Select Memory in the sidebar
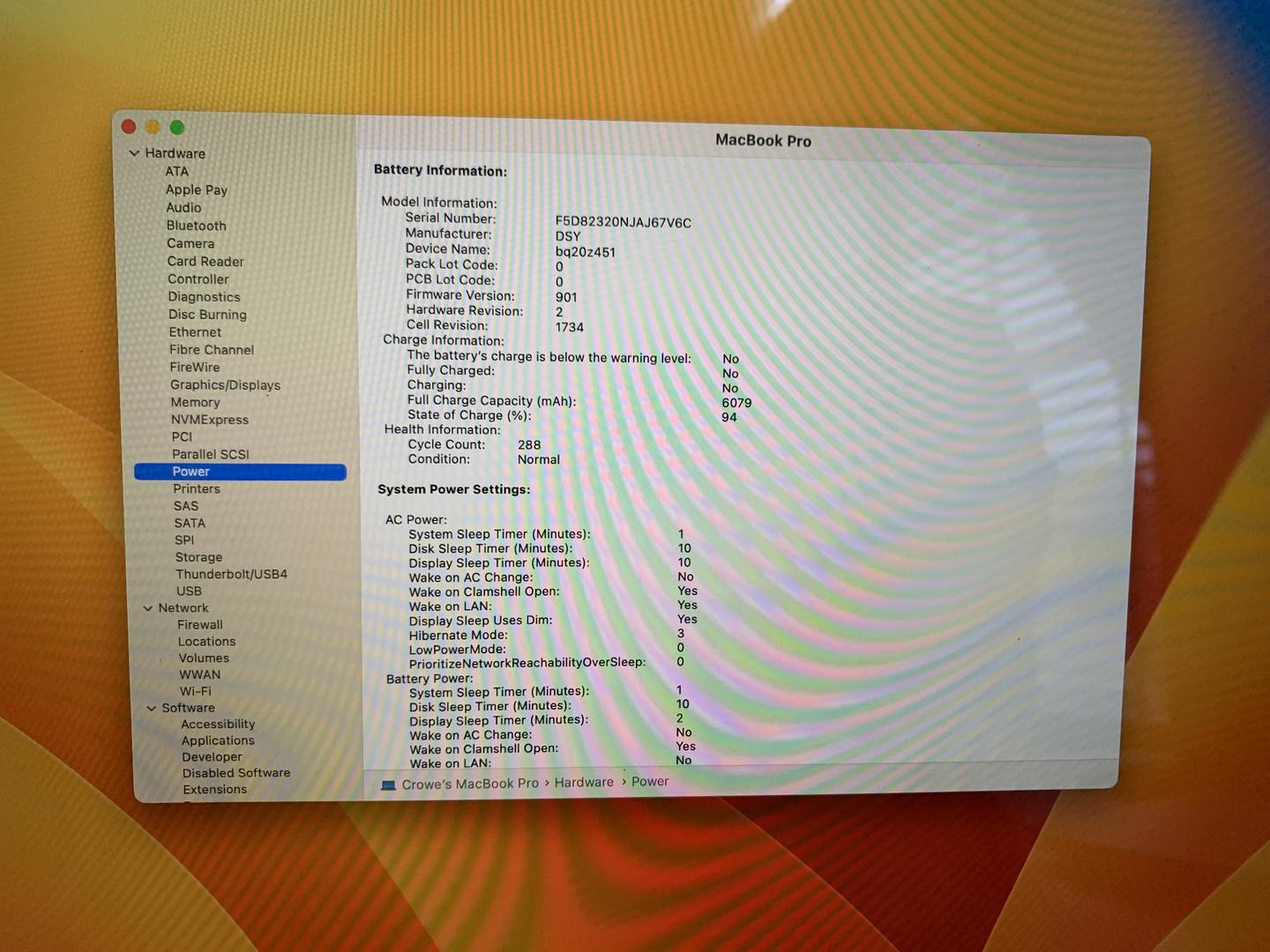 point(196,402)
